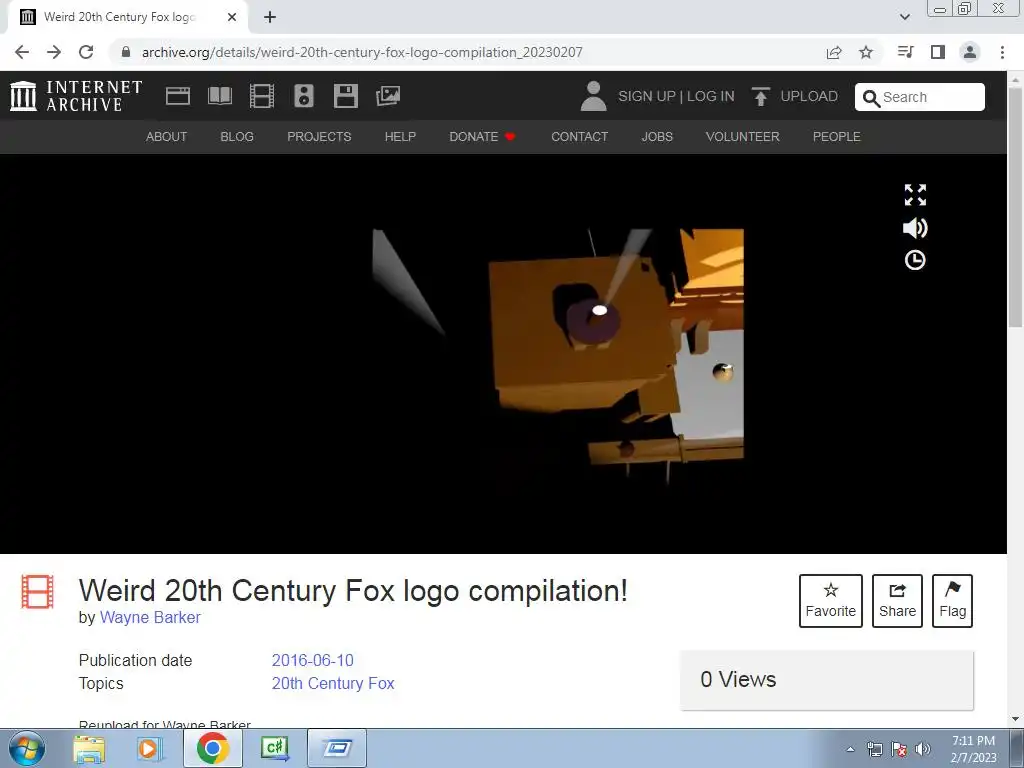Click the 2016-06-10 publication date link
Image resolution: width=1024 pixels, height=768 pixels.
click(x=313, y=660)
